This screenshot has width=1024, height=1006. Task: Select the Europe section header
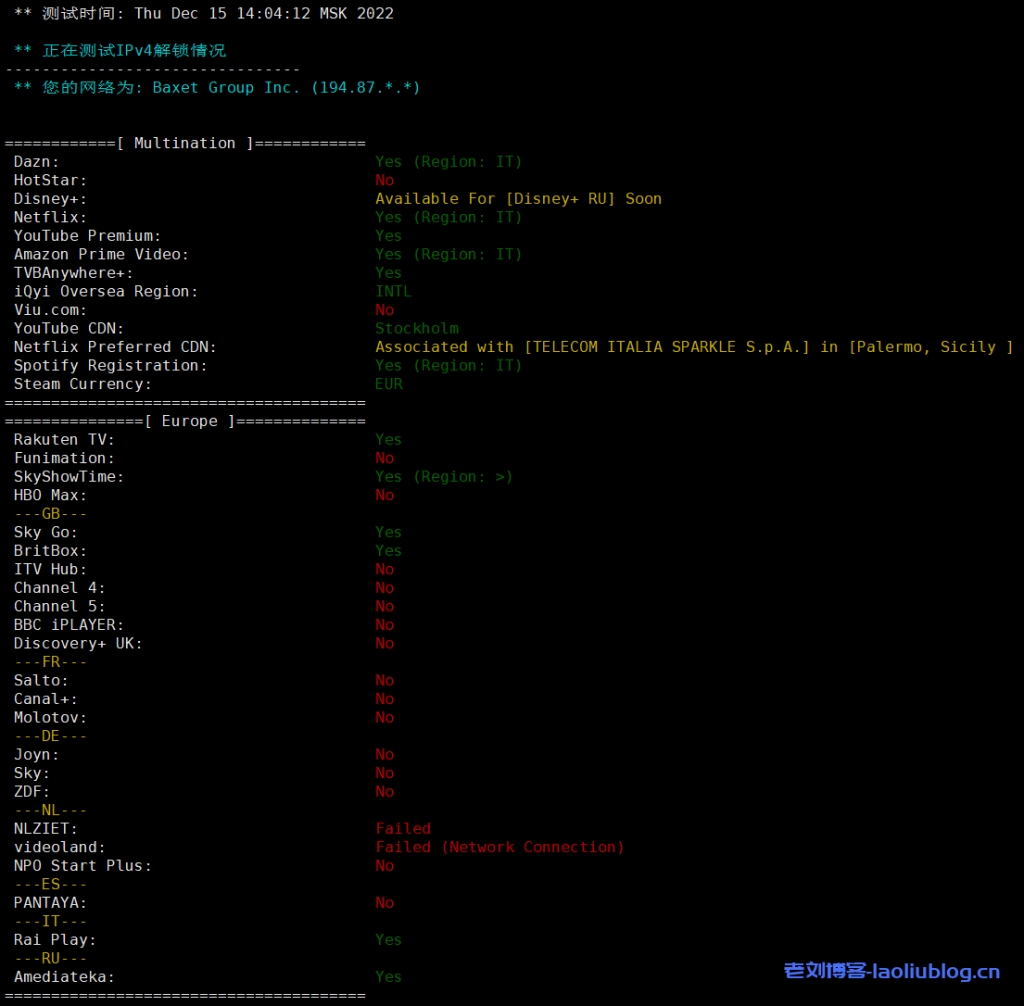pyautogui.click(x=185, y=421)
